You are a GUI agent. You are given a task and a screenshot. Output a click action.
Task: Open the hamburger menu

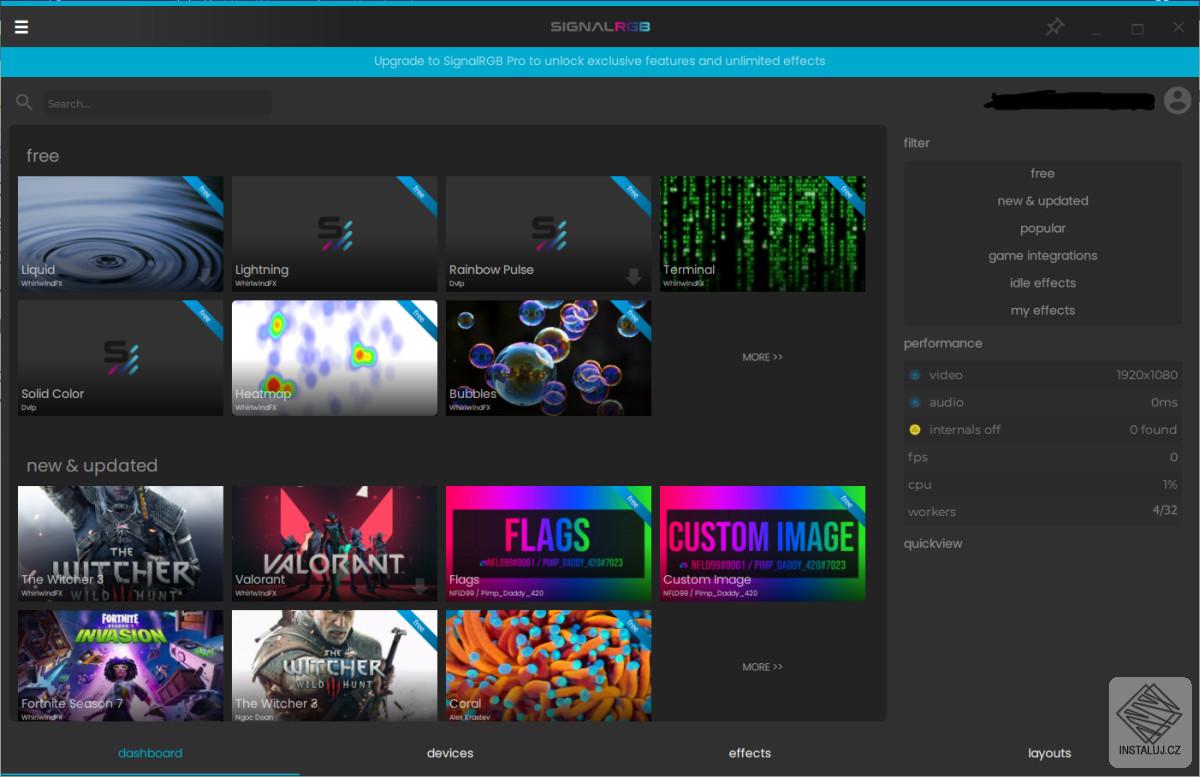(x=21, y=27)
